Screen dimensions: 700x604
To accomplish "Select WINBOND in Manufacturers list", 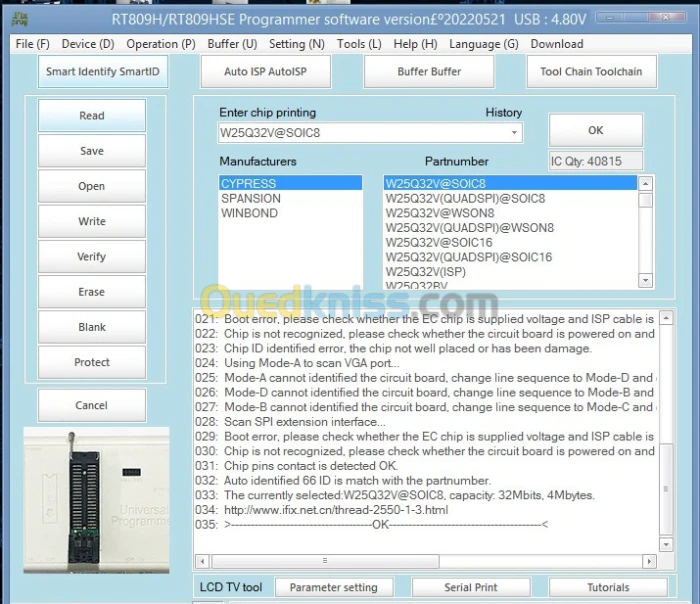I will 290,213.
